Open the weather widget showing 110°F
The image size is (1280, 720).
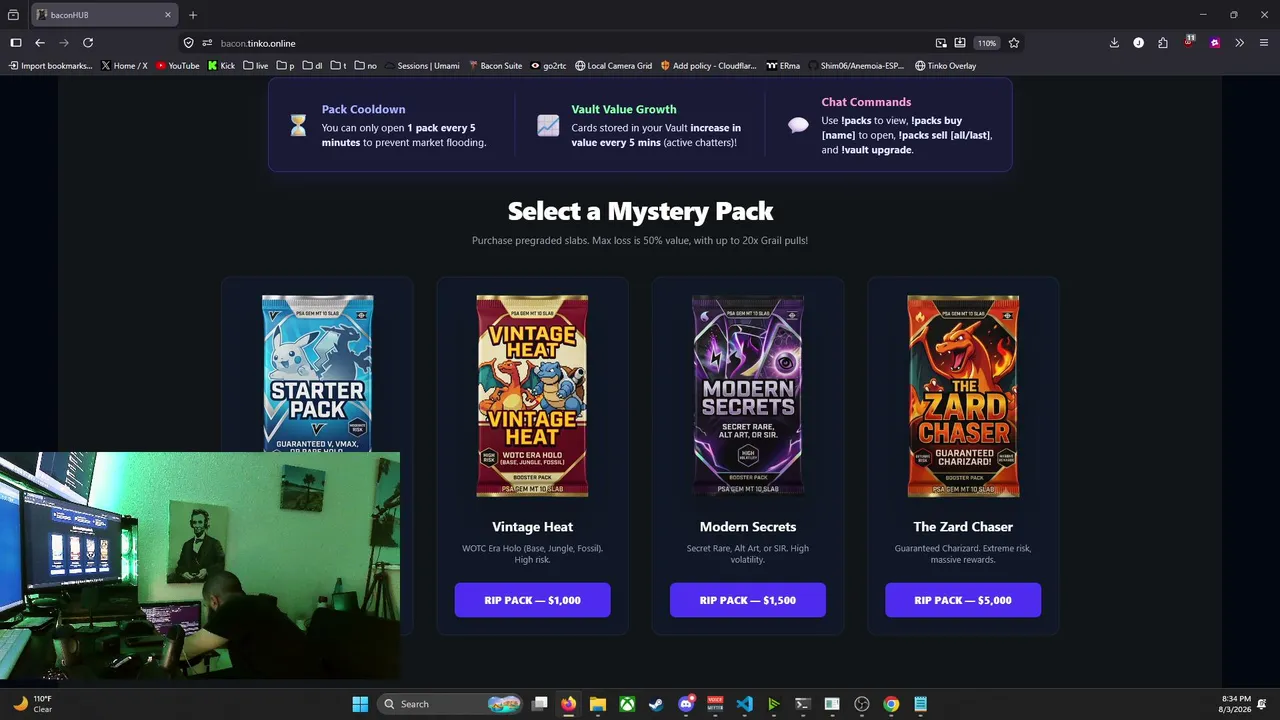pyautogui.click(x=32, y=704)
